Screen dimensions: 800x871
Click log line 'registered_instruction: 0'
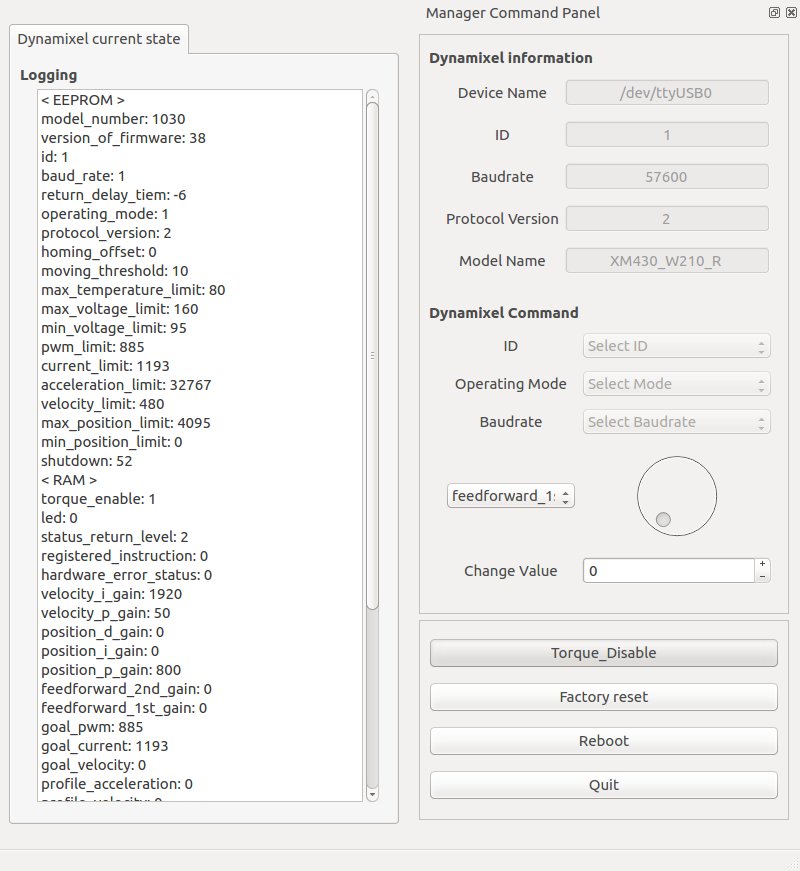pos(124,556)
